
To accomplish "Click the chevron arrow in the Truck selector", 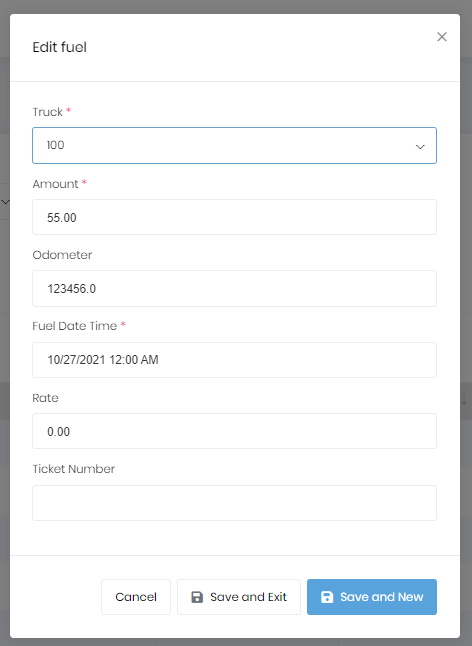I will (x=420, y=147).
